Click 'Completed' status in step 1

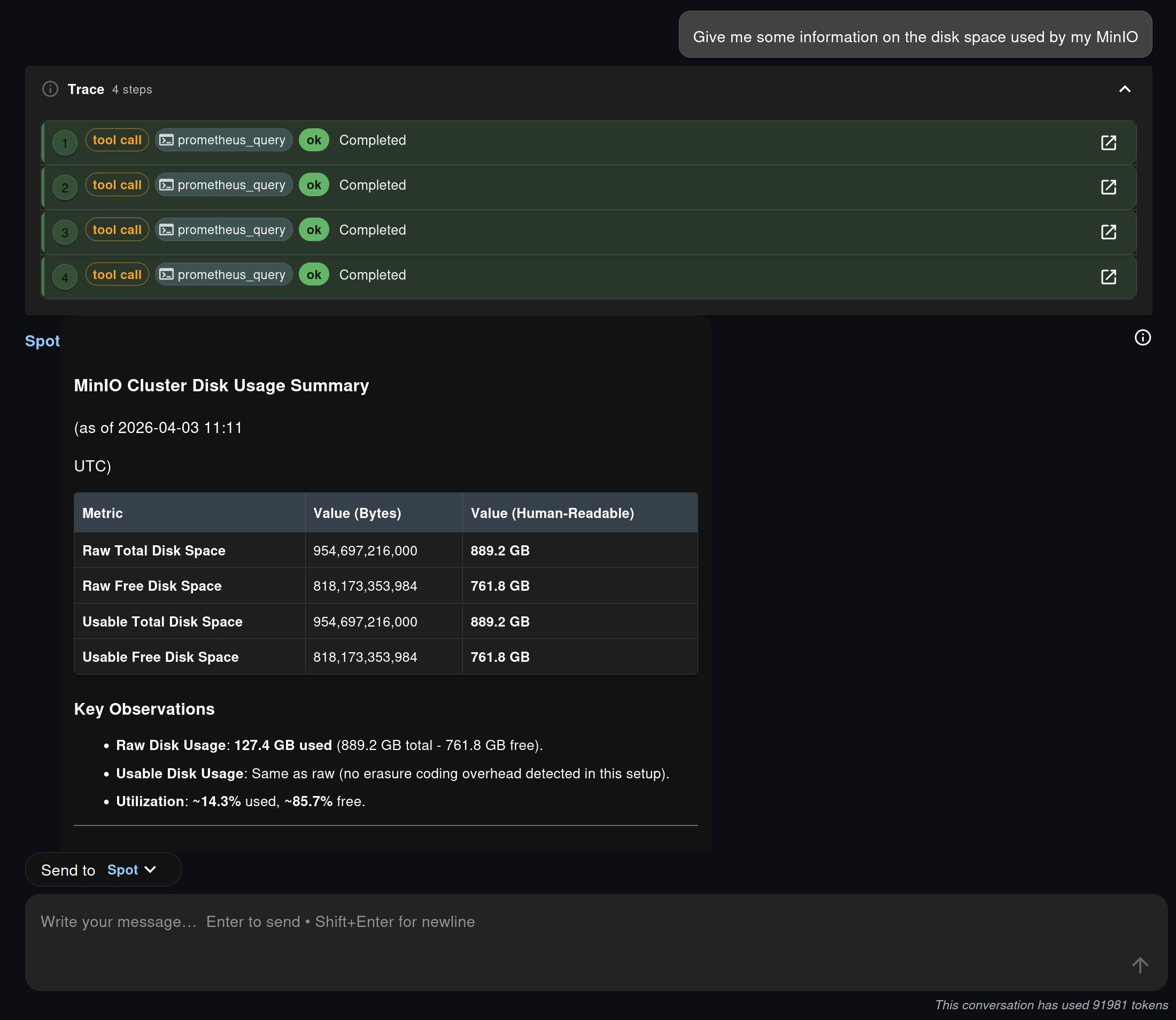pos(373,140)
